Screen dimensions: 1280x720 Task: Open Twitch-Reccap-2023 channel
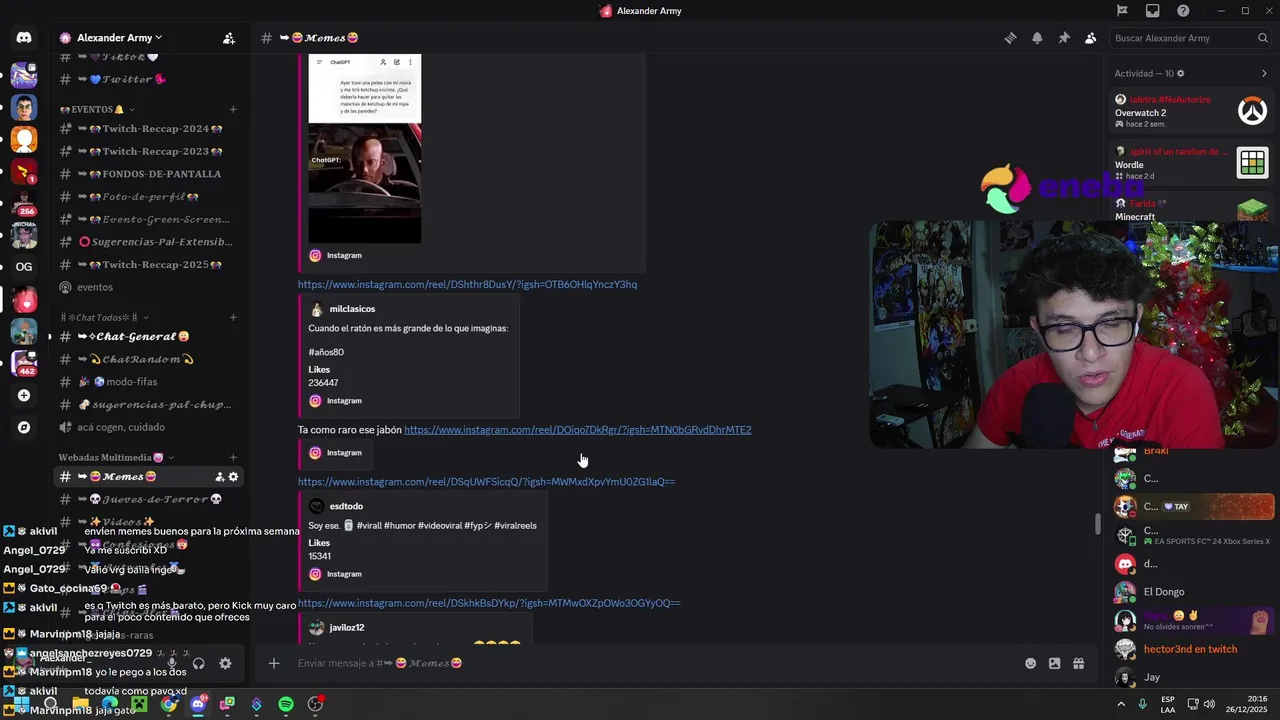[x=148, y=151]
